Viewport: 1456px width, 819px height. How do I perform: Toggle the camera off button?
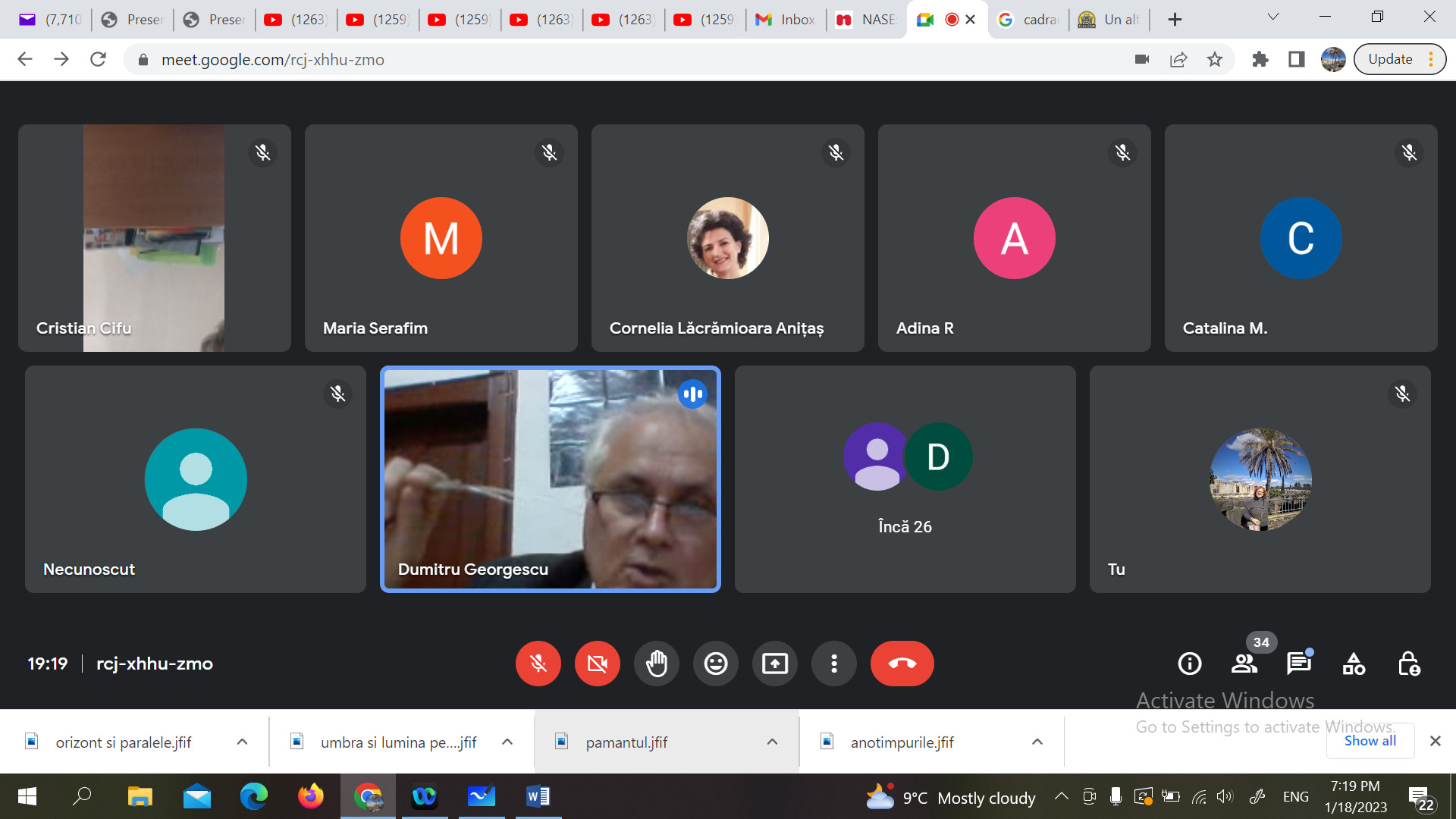coord(598,664)
